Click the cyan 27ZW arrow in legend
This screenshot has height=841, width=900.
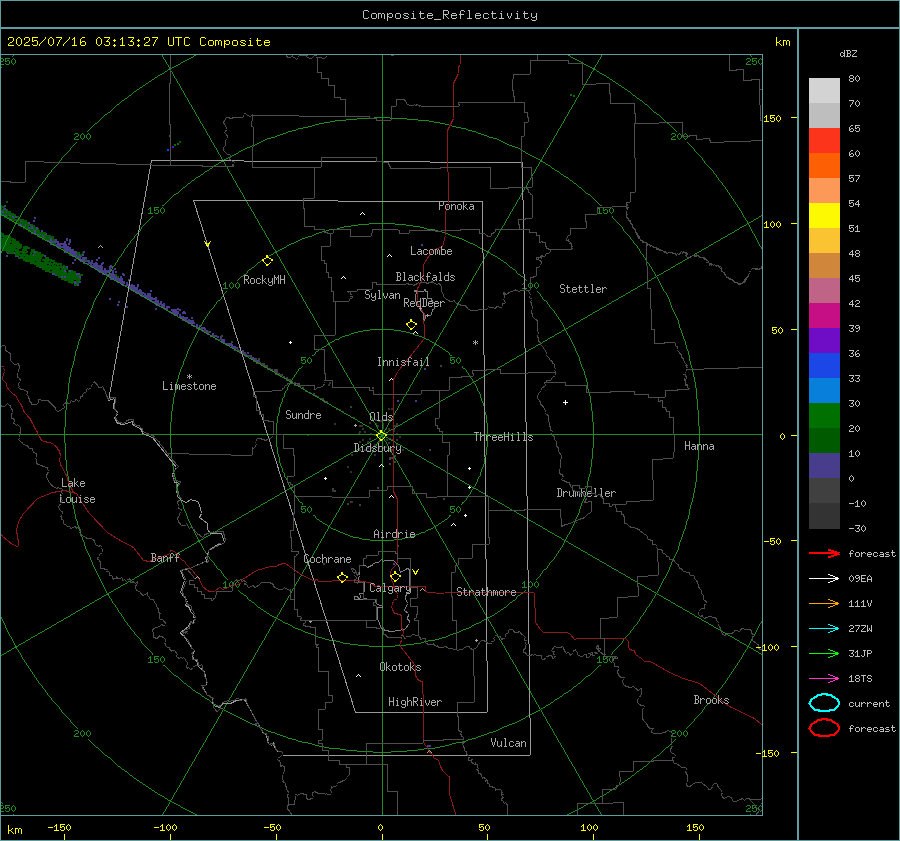824,629
